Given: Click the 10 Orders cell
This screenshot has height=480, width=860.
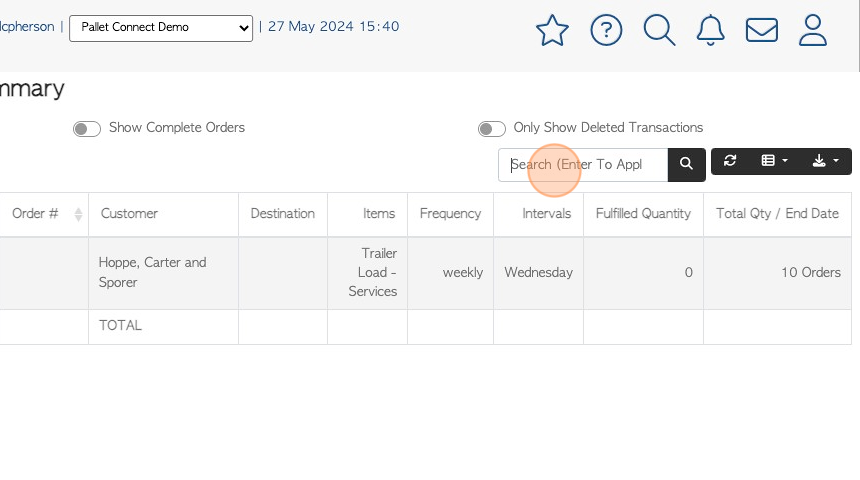Looking at the screenshot, I should click(x=811, y=273).
